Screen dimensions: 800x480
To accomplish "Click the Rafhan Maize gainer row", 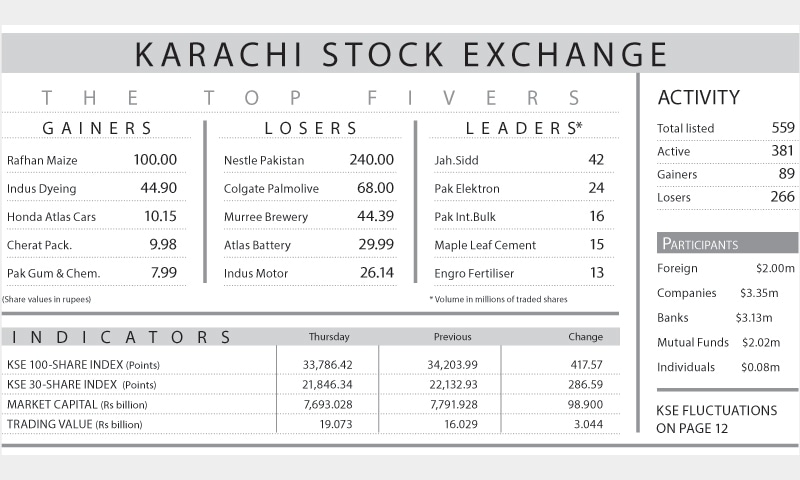I will (x=92, y=160).
